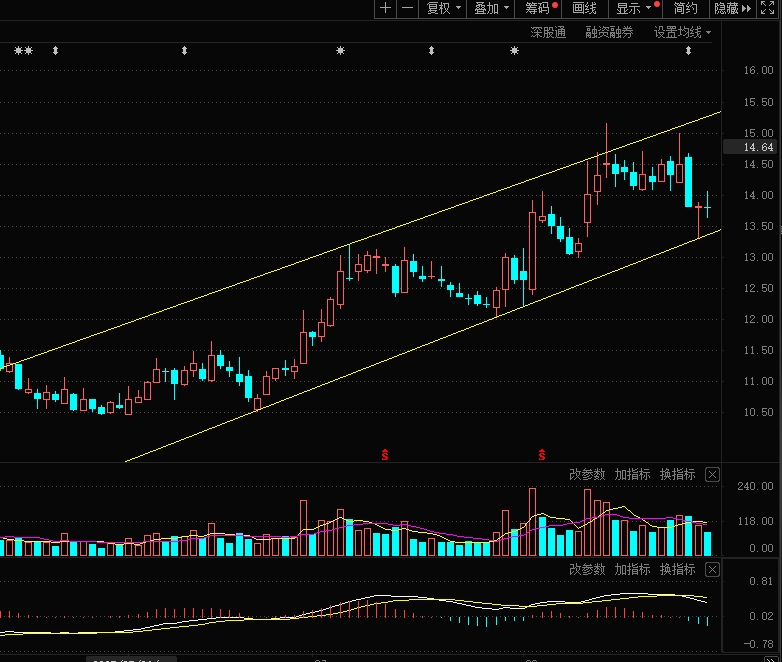The image size is (782, 662).
Task: Click the second up-down arrow event marker
Action: click(184, 50)
